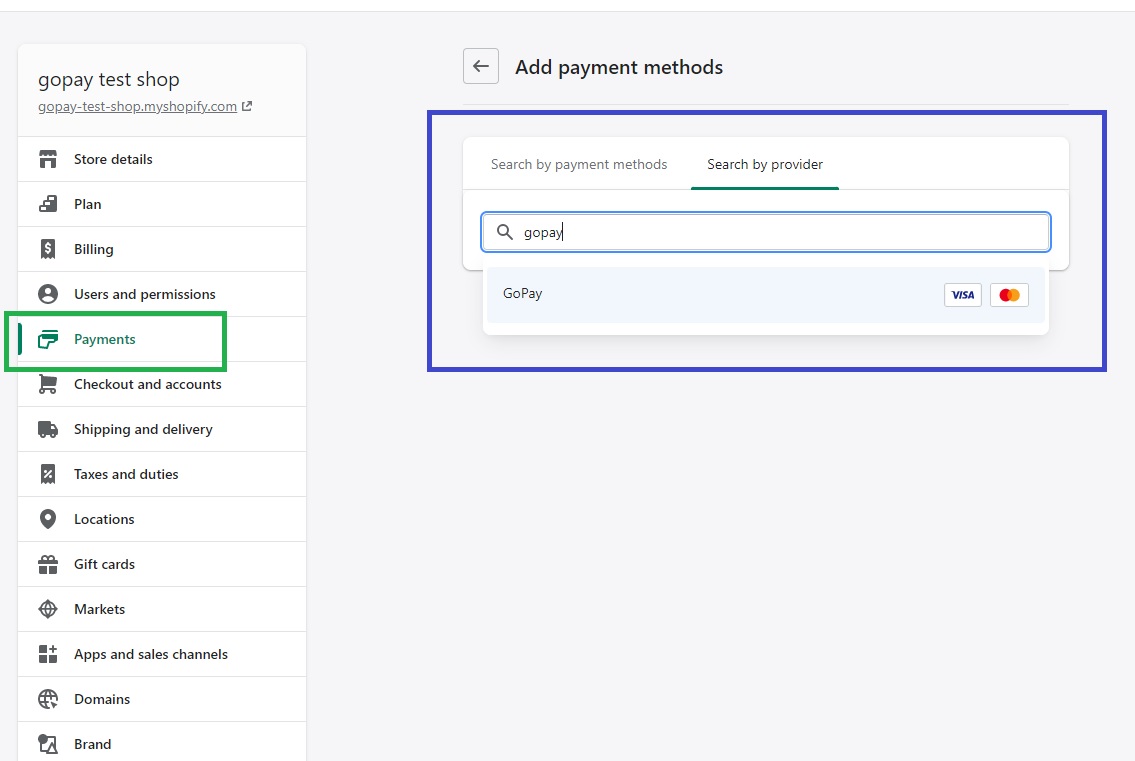Click the Add payment methods heading

tap(619, 67)
